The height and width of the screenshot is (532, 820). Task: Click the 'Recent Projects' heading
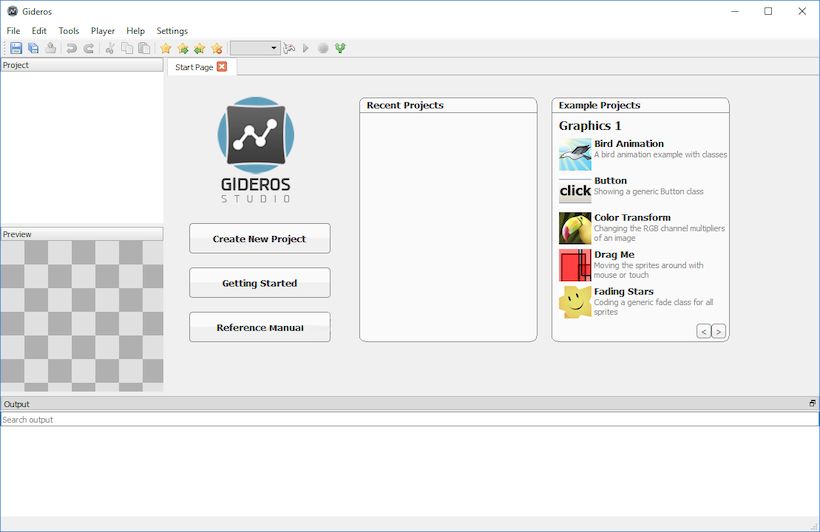click(x=405, y=105)
